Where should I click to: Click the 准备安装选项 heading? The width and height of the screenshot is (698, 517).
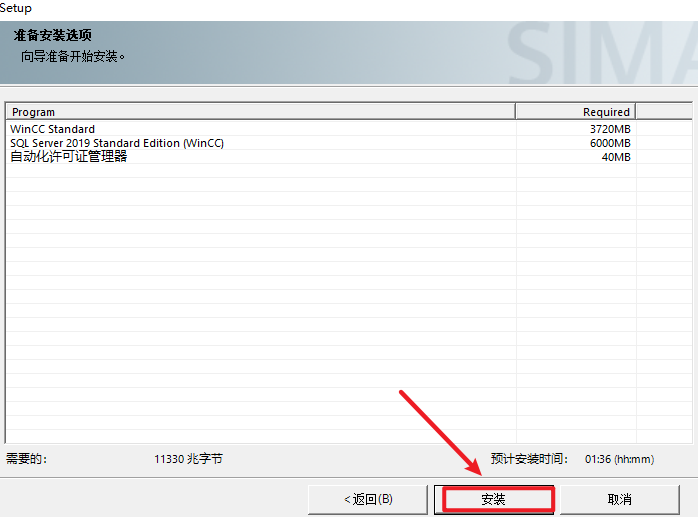[53, 36]
